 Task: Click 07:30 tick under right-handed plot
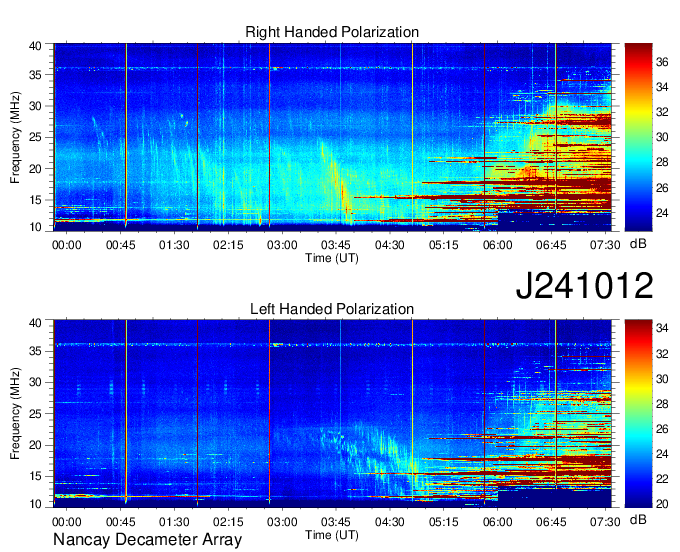coord(605,245)
